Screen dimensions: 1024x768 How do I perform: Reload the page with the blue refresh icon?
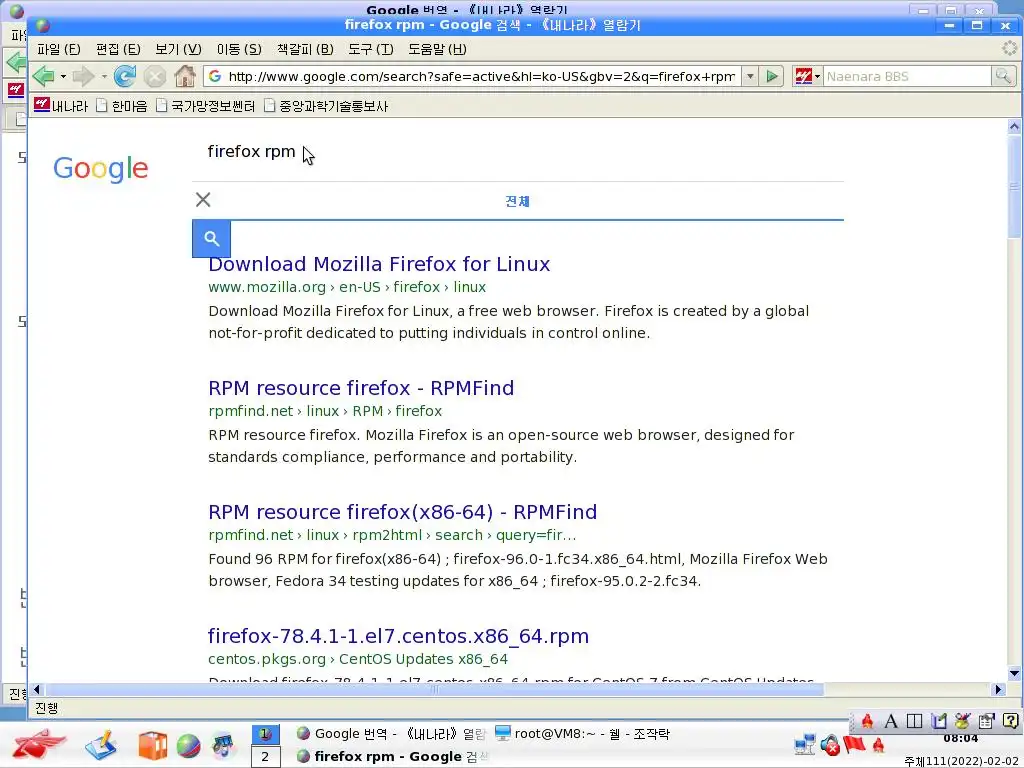tap(124, 76)
